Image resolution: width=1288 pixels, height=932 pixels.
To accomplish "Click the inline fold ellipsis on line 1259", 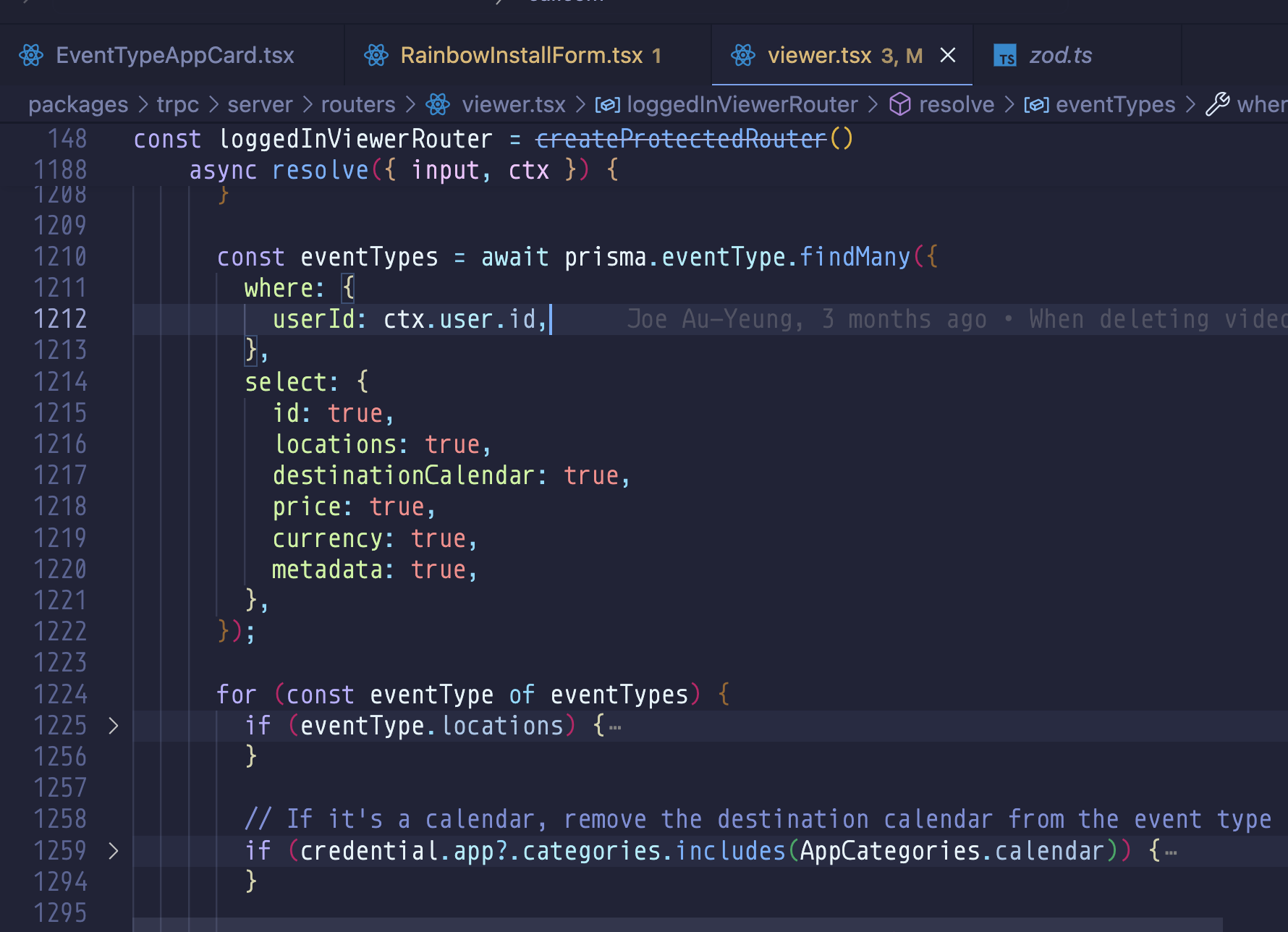I will [x=1171, y=852].
